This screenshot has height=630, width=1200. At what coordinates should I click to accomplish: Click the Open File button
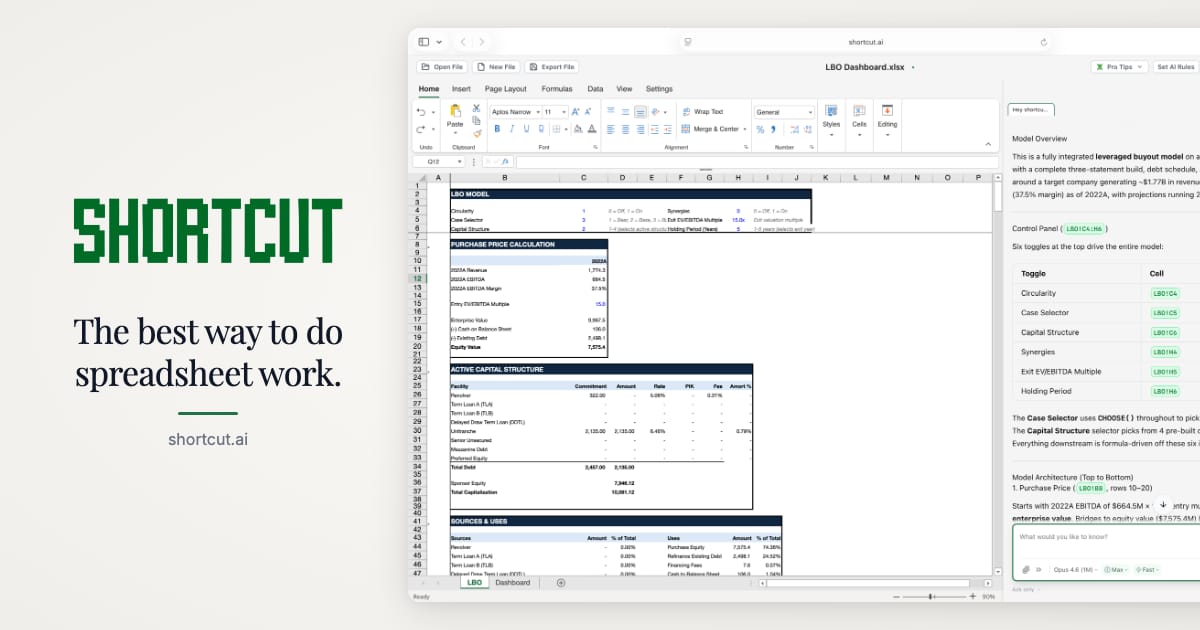coord(443,67)
